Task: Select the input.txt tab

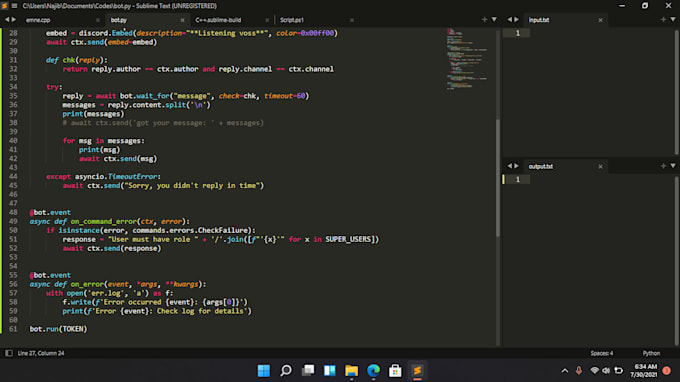Action: (539, 20)
